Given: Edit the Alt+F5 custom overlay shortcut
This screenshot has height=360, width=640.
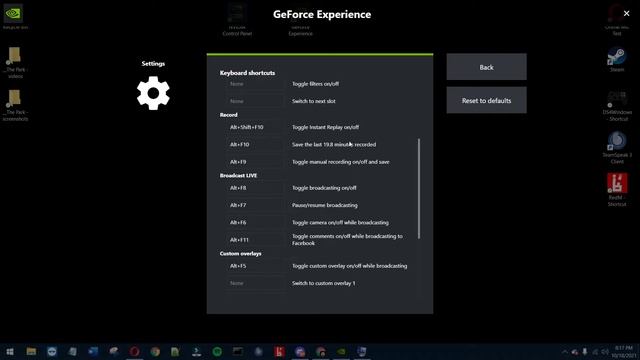Looking at the screenshot, I should (254, 266).
